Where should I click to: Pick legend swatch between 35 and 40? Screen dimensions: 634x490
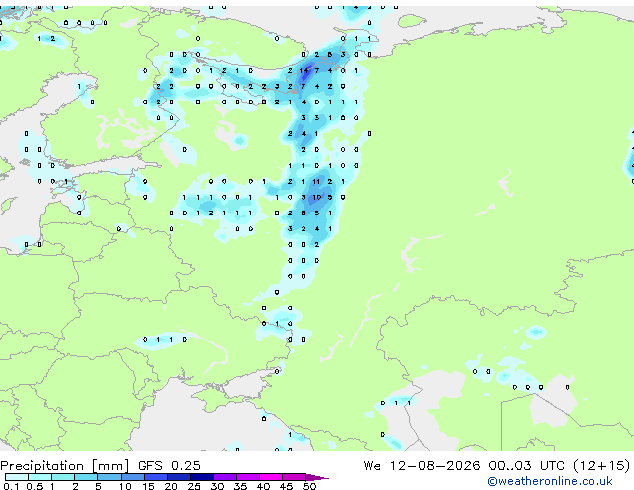pyautogui.click(x=248, y=477)
